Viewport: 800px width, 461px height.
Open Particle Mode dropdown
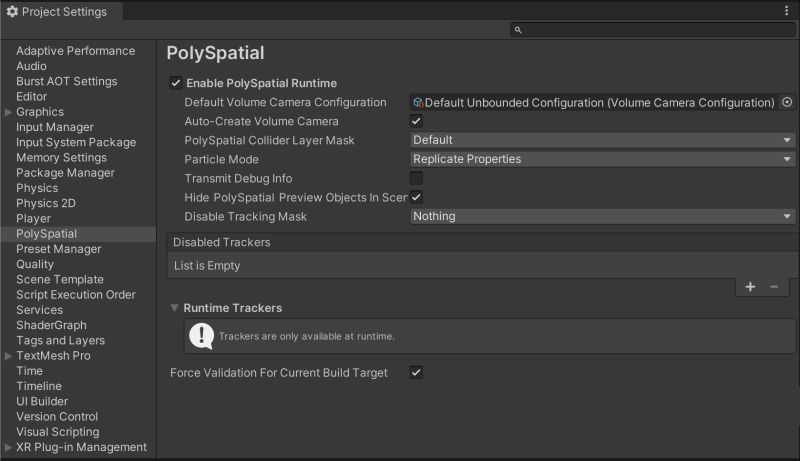pyautogui.click(x=603, y=159)
